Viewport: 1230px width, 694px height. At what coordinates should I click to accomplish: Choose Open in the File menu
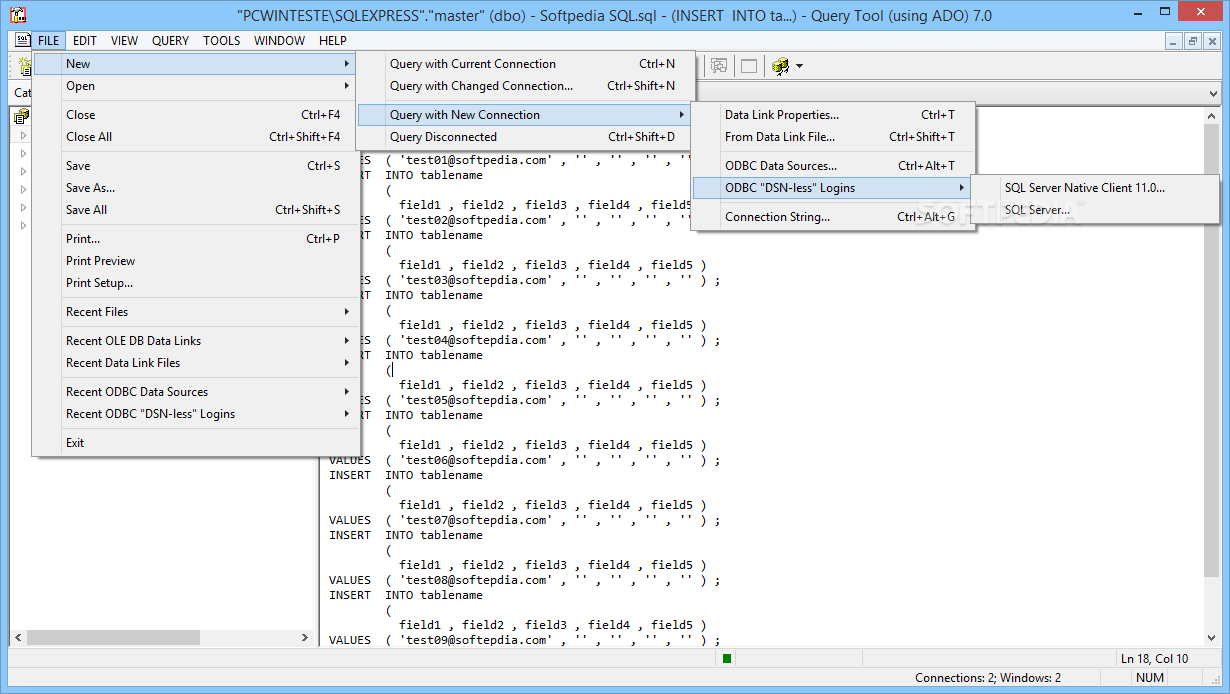196,86
